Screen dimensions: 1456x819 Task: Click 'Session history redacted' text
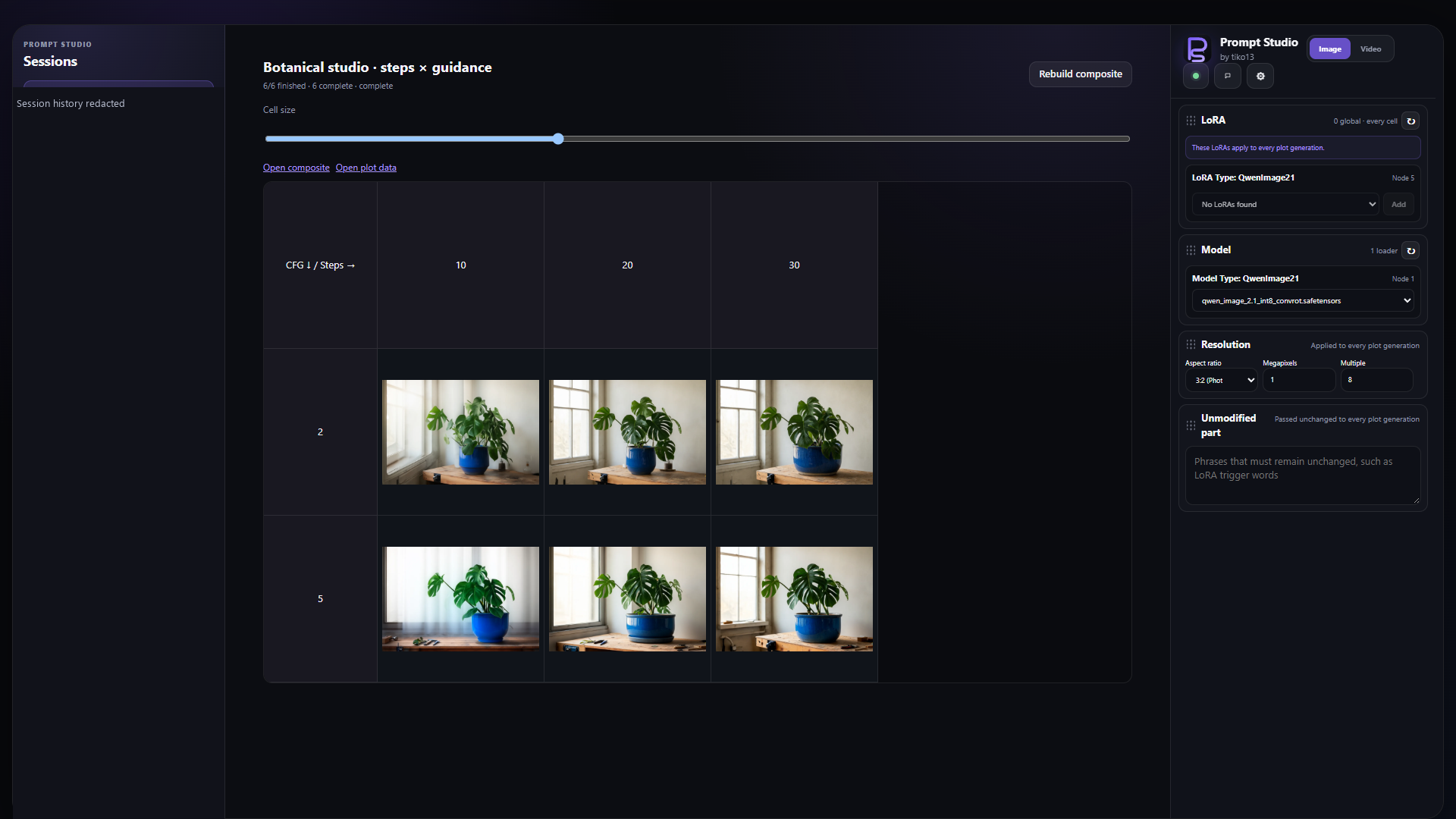[71, 104]
